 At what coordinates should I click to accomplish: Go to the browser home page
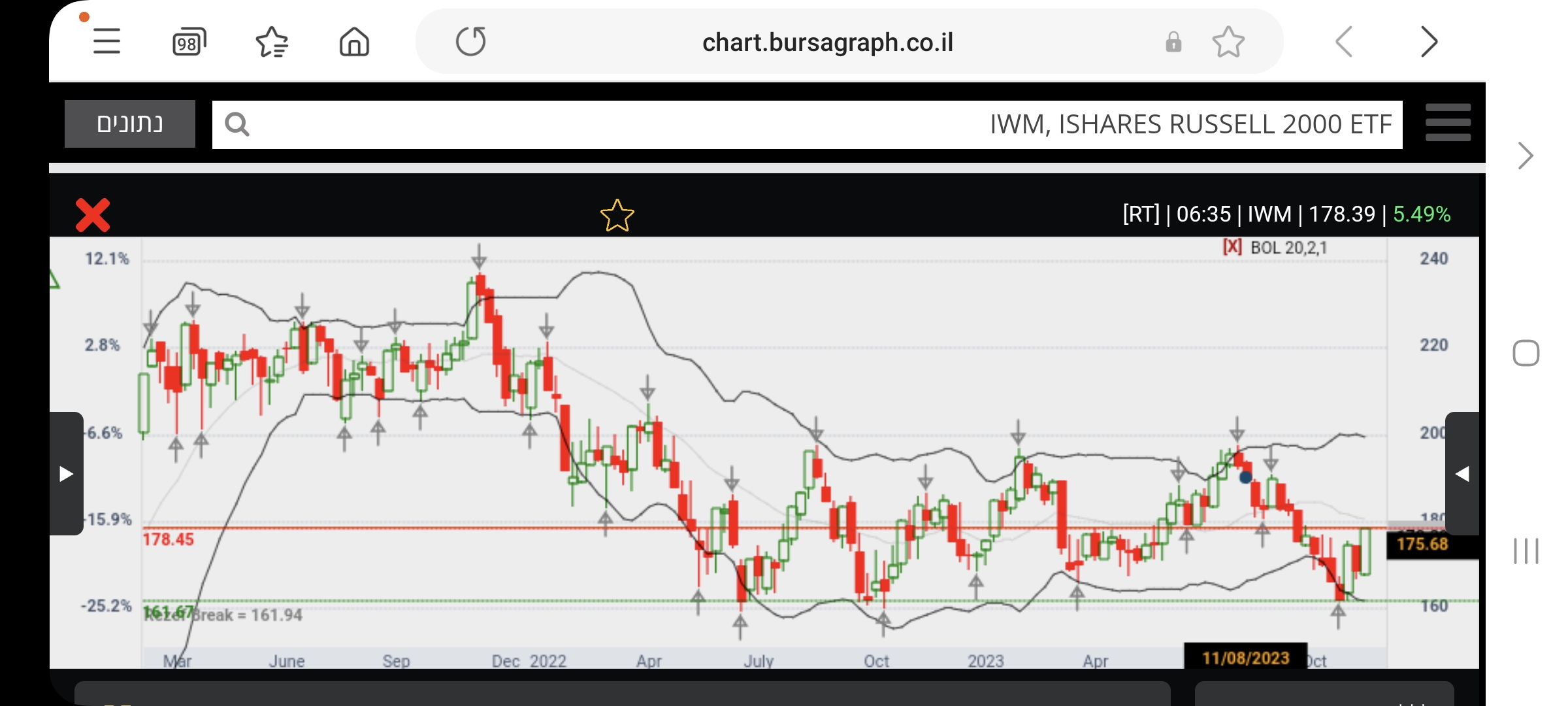coord(354,42)
